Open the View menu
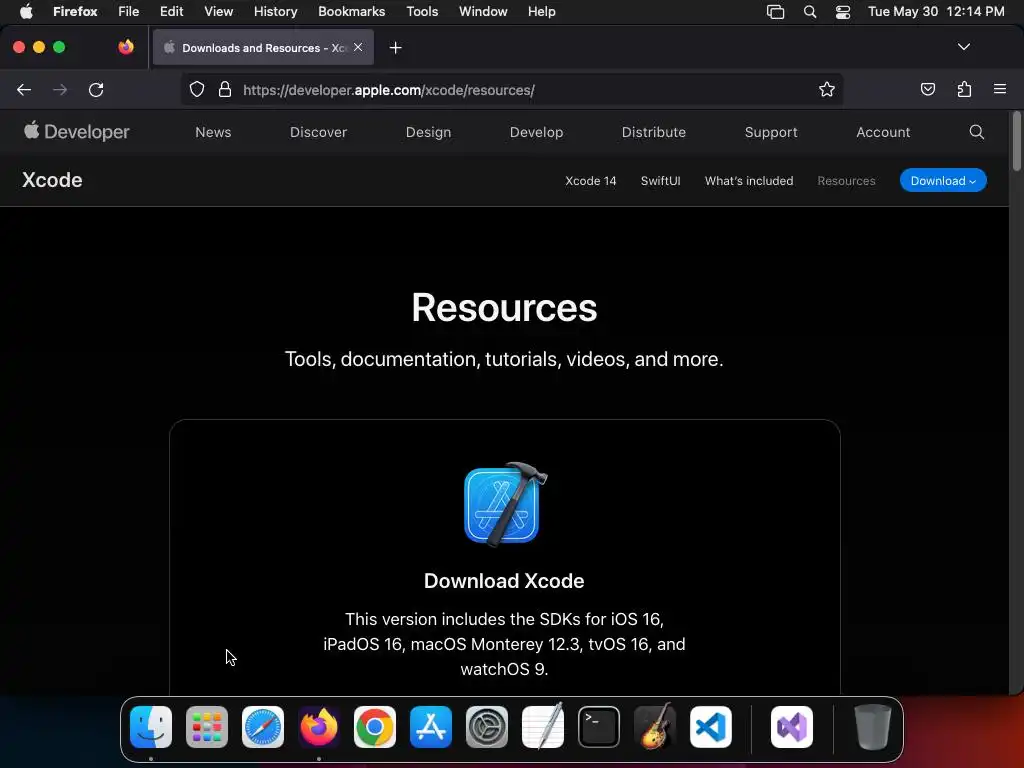Screen dimensions: 1024x768 (219, 11)
